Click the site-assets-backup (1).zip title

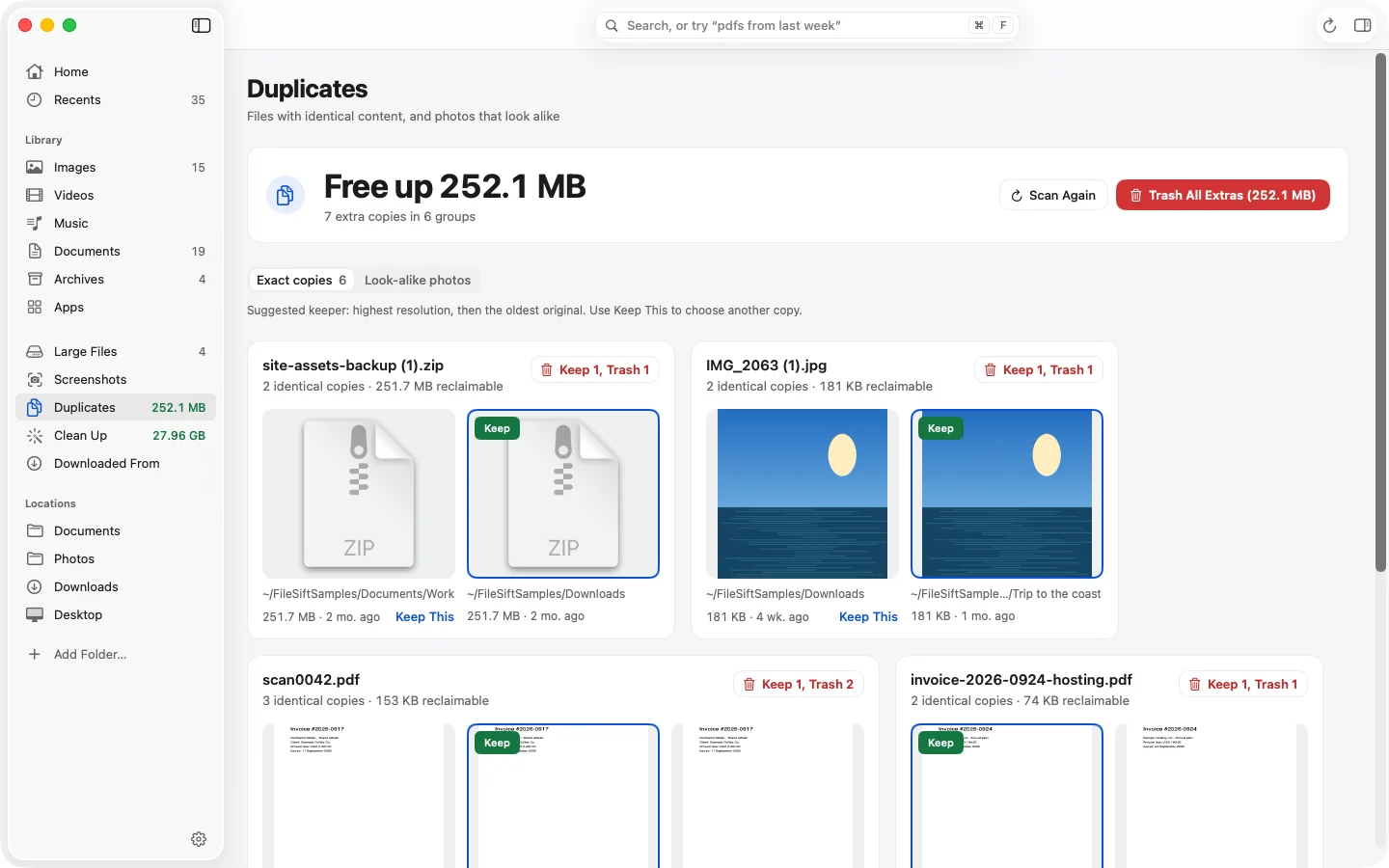[353, 366]
